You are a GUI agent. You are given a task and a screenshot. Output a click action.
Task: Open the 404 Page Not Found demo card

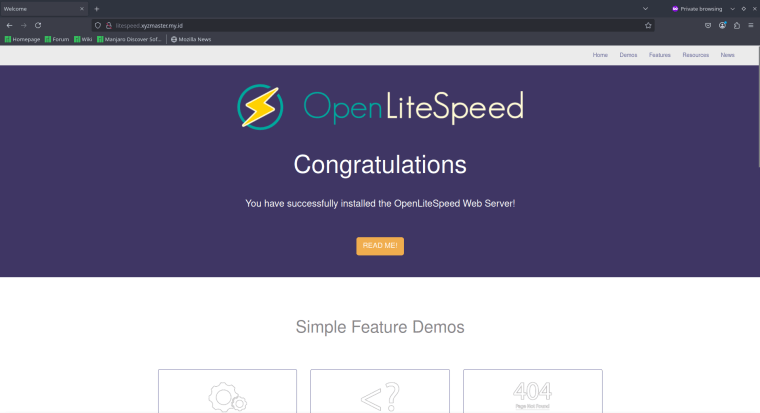tap(533, 391)
